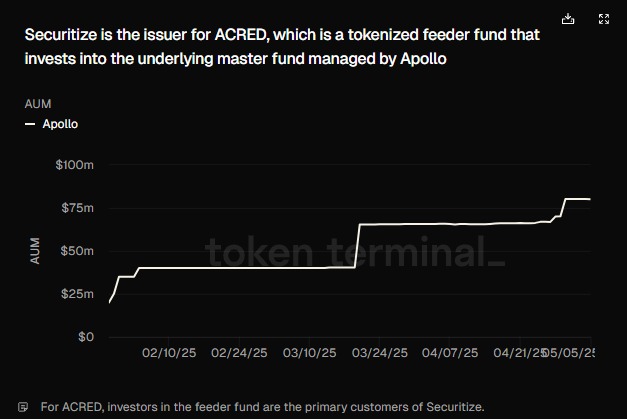The image size is (627, 419).
Task: Click the $25m y-axis label
Action: point(77,294)
